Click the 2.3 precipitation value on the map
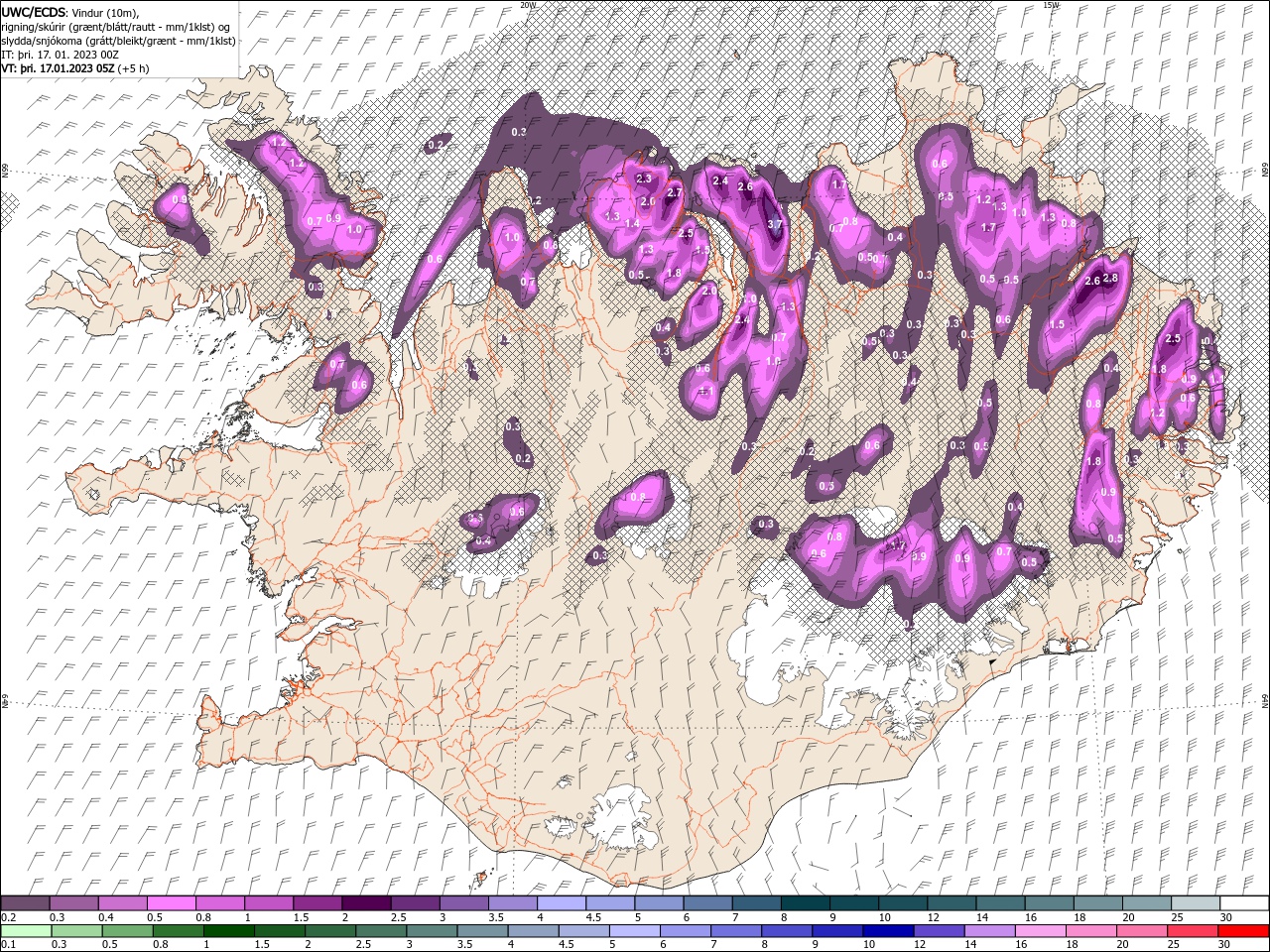Image resolution: width=1270 pixels, height=952 pixels. click(x=643, y=178)
